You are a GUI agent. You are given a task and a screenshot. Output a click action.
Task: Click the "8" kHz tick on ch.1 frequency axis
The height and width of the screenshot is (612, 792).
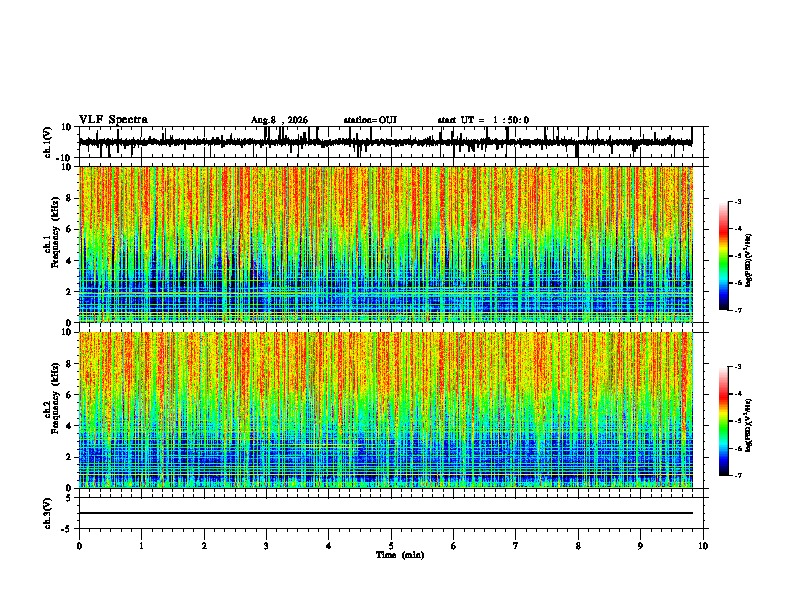pyautogui.click(x=69, y=198)
